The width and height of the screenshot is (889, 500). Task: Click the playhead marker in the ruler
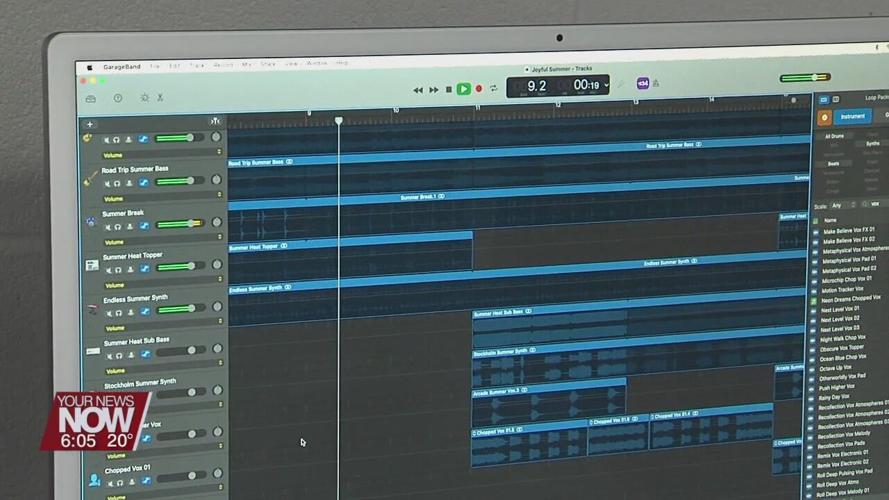(338, 121)
